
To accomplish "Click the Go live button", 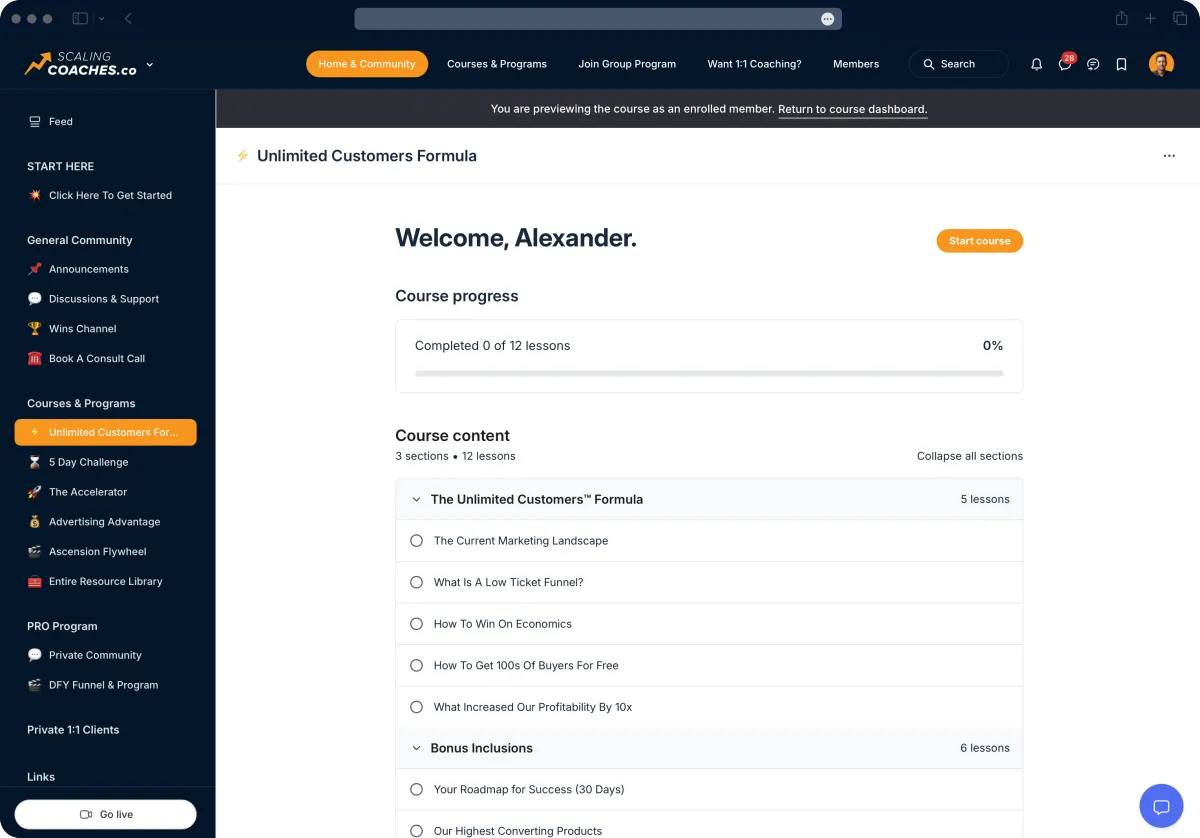I will (106, 814).
